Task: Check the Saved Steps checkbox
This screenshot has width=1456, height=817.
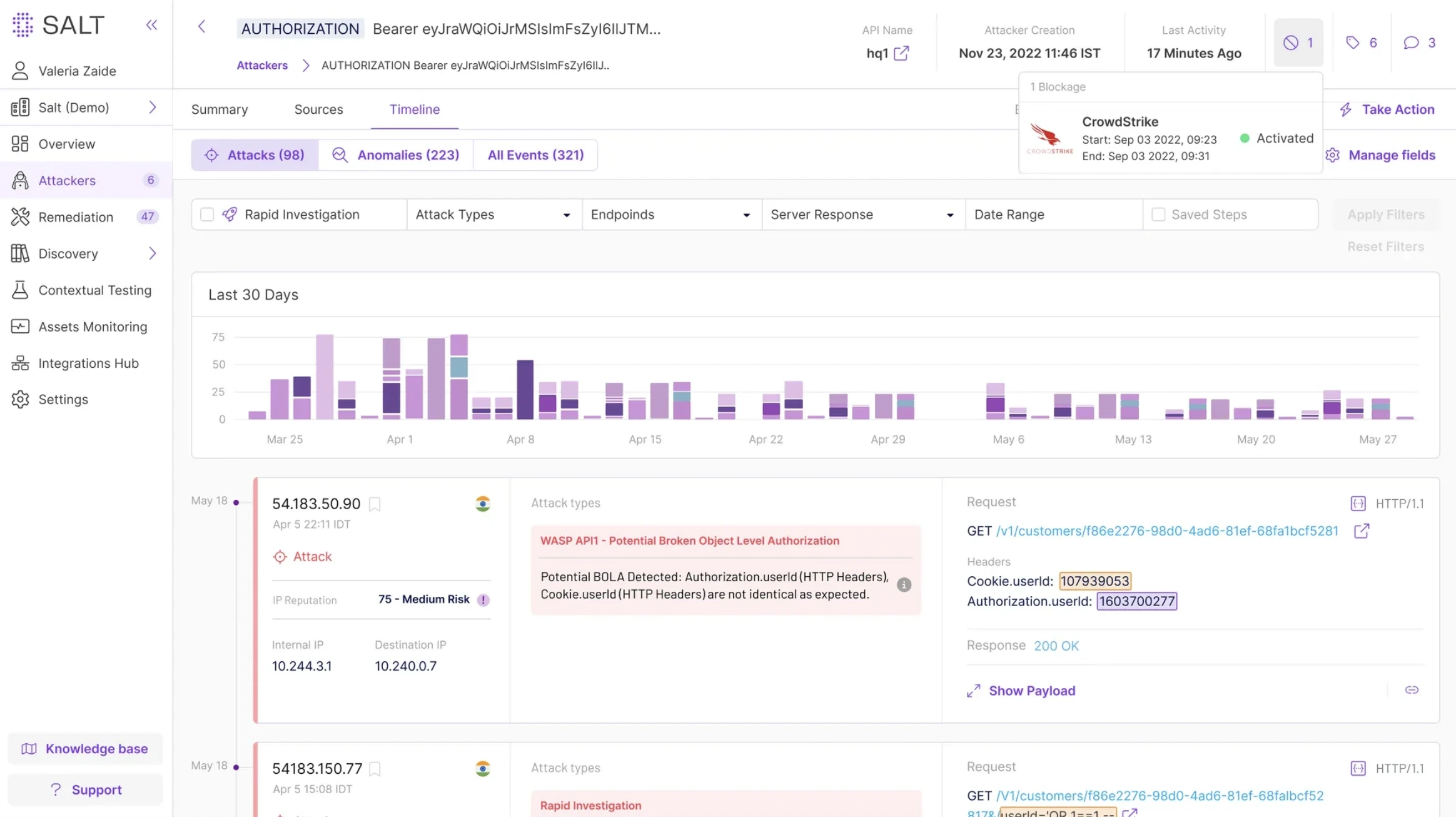Action: pyautogui.click(x=1158, y=214)
